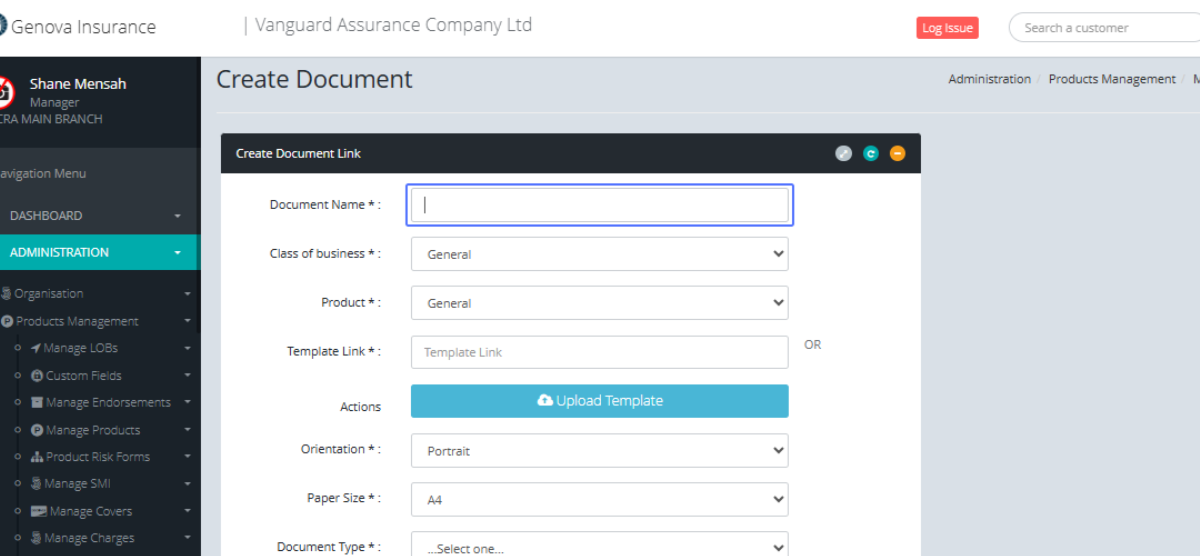Viewport: 1200px width, 556px height.
Task: Open the Orientation dropdown set to Portrait
Action: (599, 451)
